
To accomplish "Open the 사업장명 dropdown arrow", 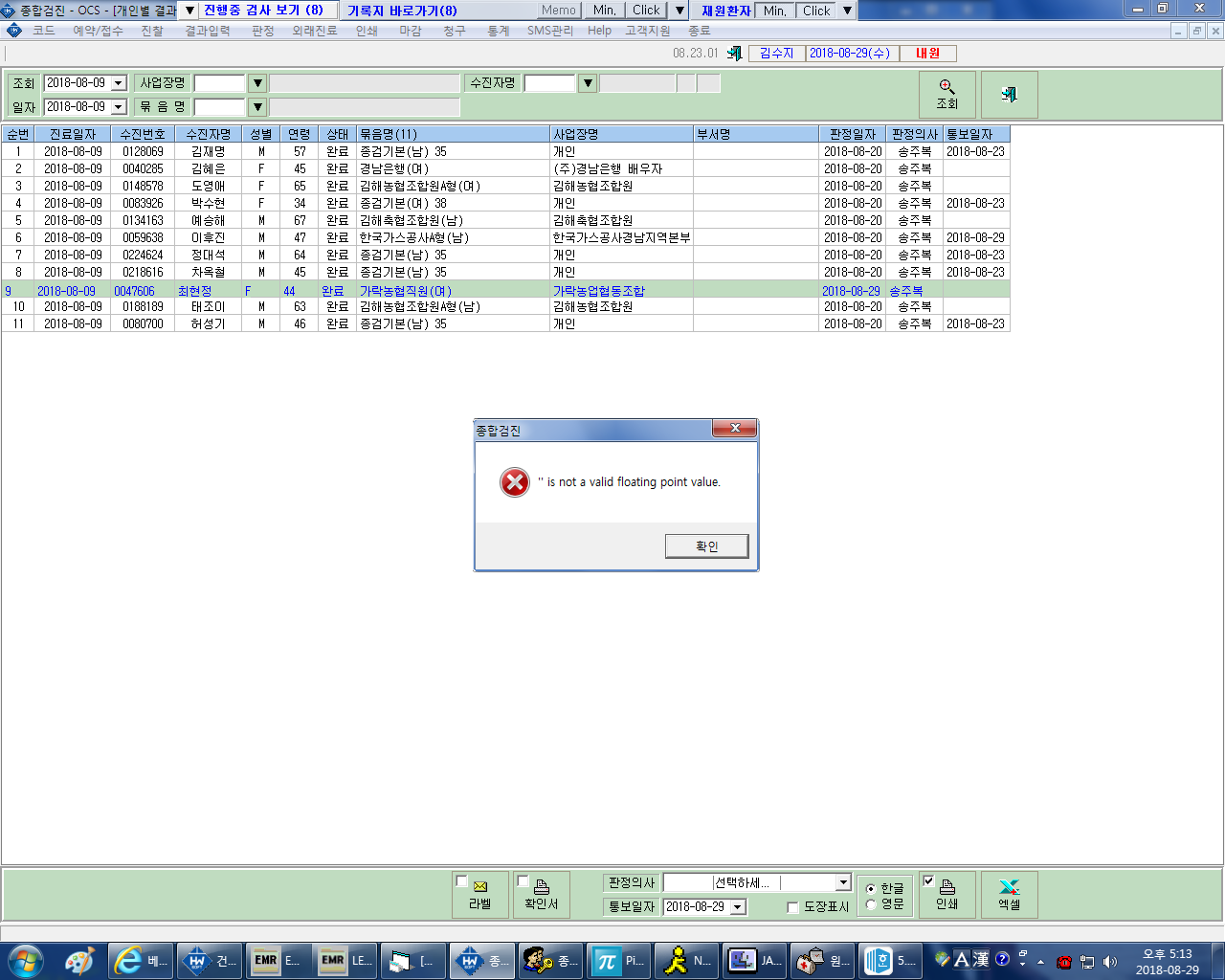I will coord(257,83).
